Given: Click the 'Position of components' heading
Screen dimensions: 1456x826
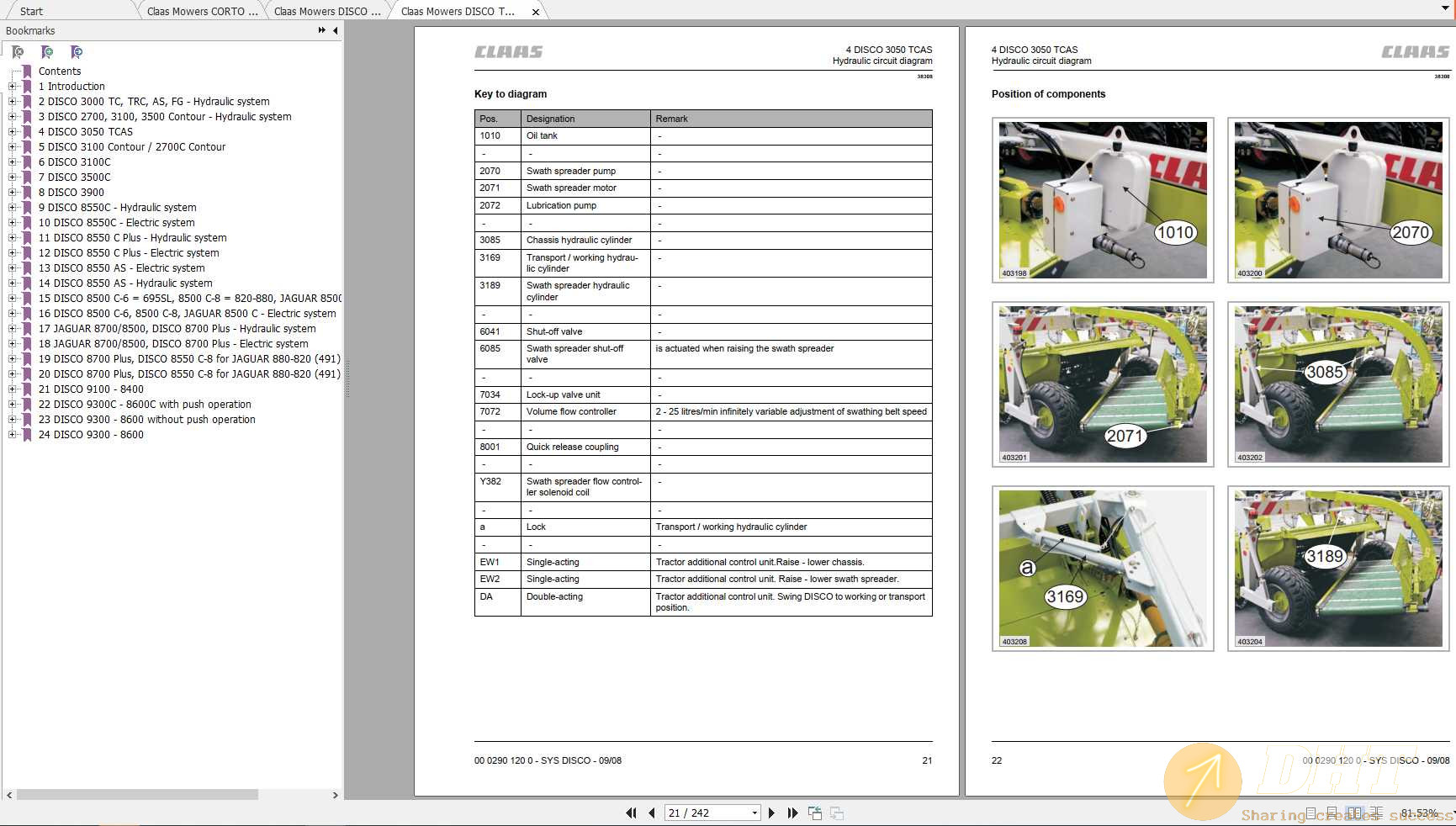Looking at the screenshot, I should pos(1048,94).
